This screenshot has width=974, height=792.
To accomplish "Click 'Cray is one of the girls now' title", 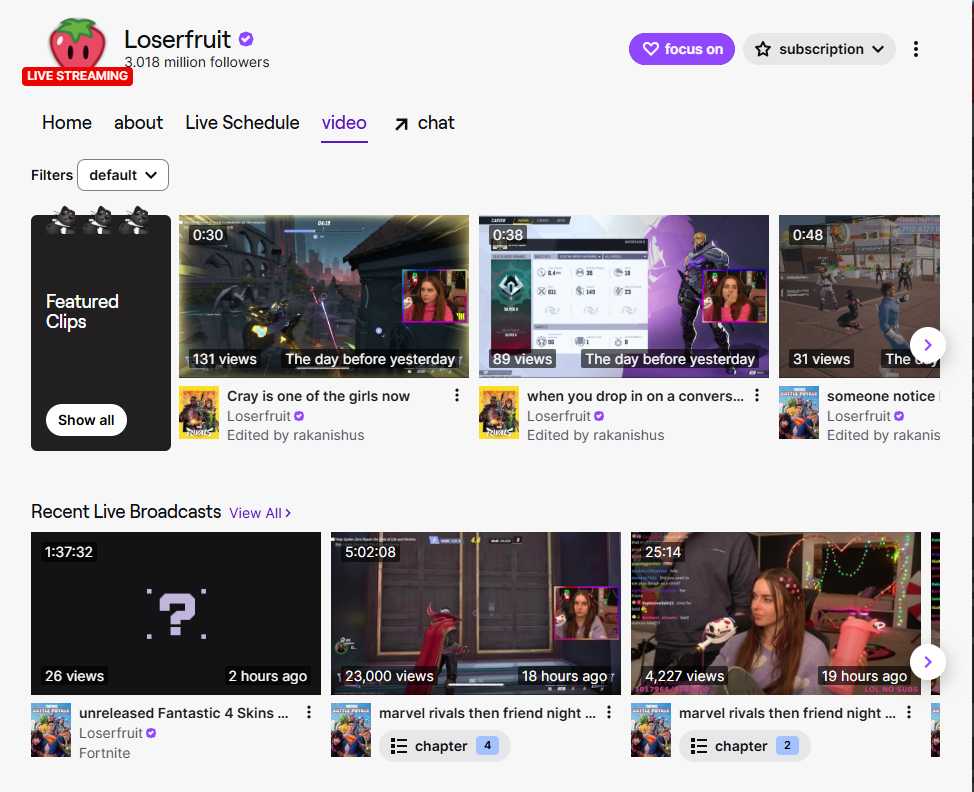I will point(318,396).
